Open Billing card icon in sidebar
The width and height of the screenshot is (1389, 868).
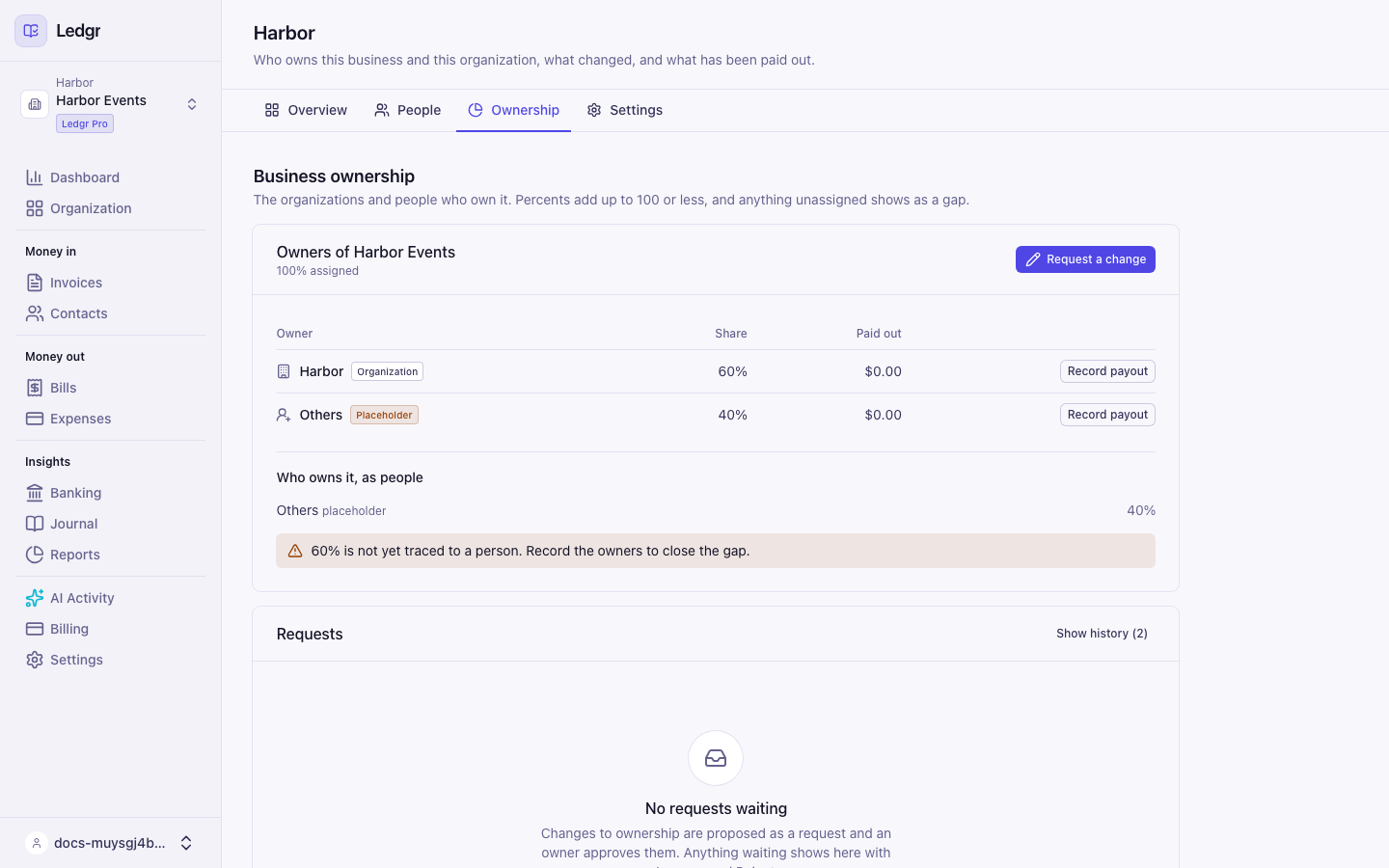[x=35, y=629]
